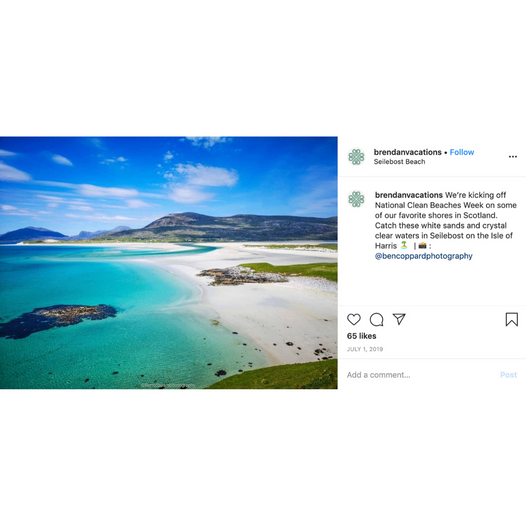Open comments via the speech bubble icon
This screenshot has width=526, height=526.
tap(376, 319)
